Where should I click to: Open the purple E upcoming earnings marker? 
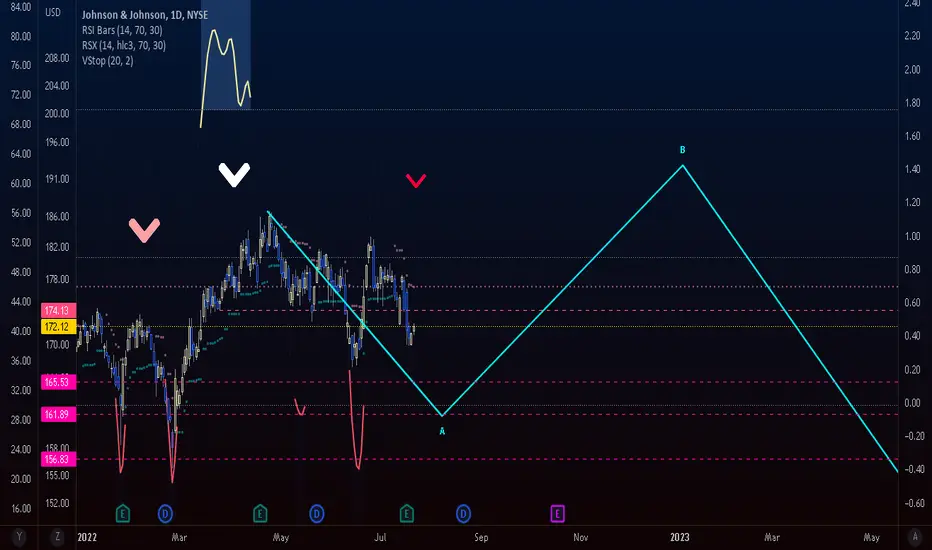(558, 513)
